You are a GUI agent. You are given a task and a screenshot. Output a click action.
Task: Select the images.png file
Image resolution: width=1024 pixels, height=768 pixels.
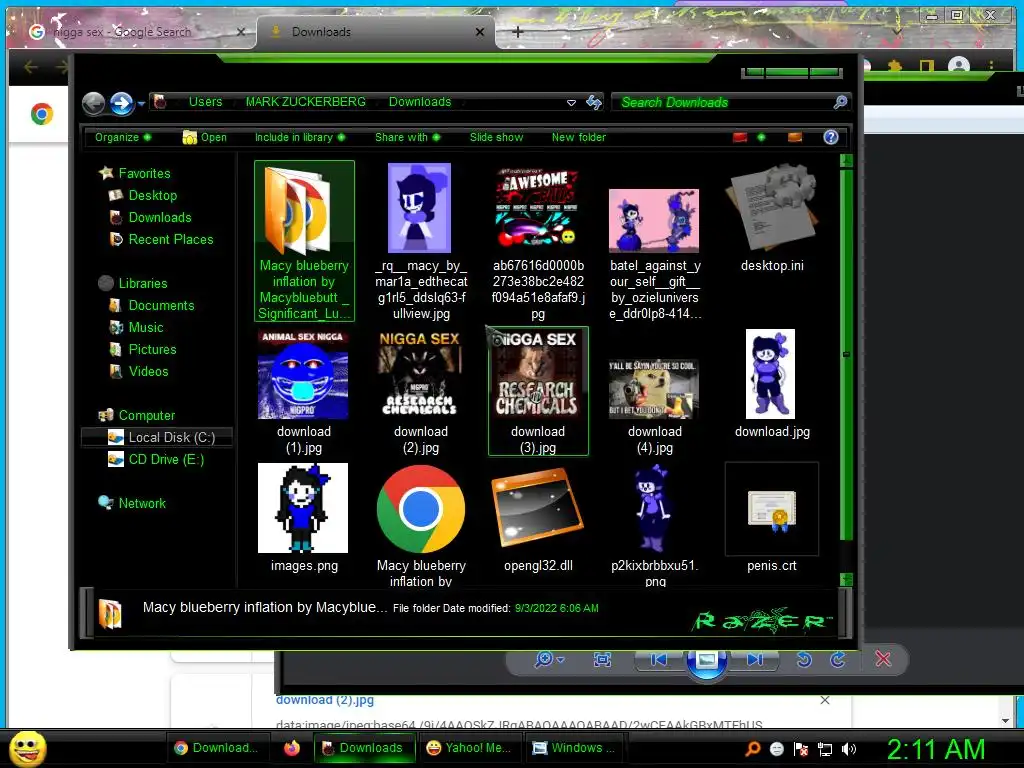[x=304, y=518]
